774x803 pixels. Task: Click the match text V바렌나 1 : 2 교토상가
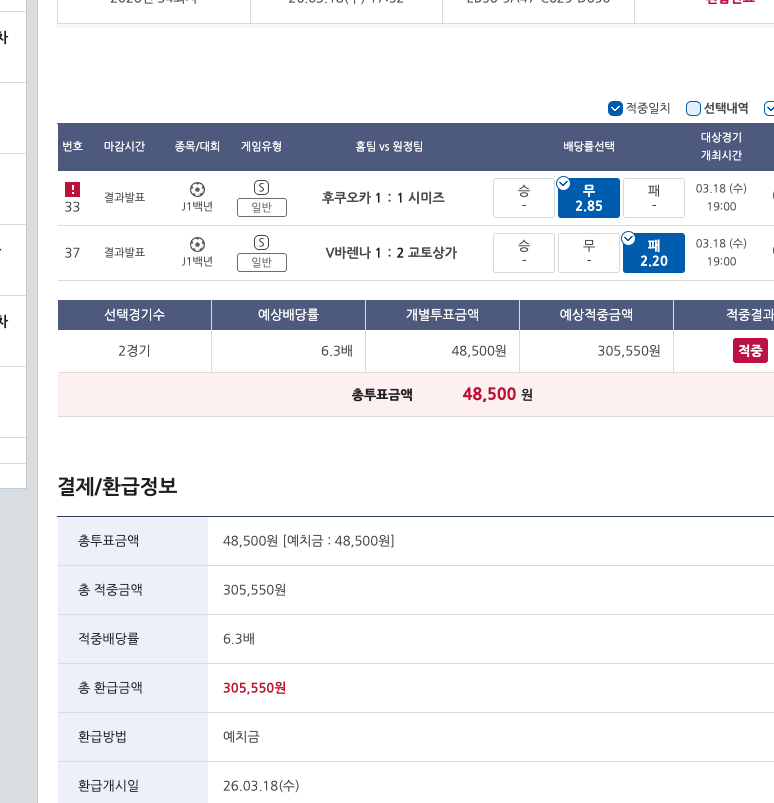pyautogui.click(x=391, y=253)
